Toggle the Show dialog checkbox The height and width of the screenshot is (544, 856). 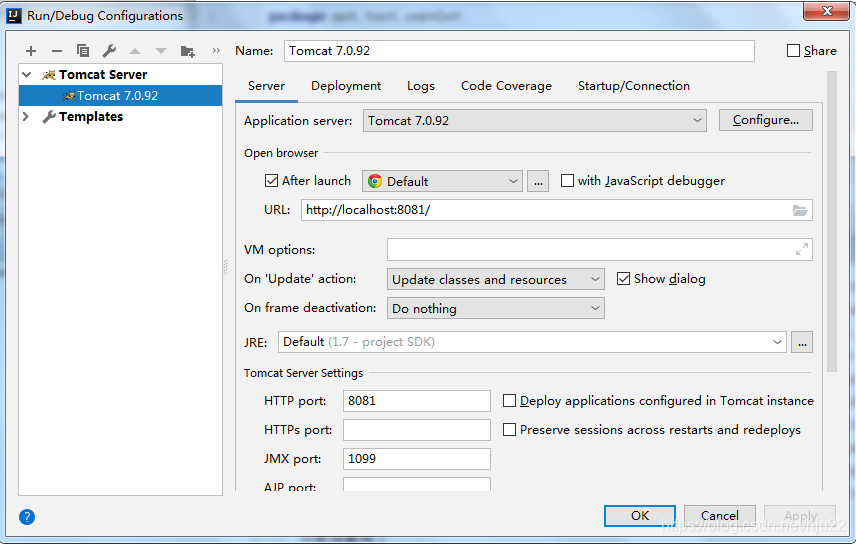tap(623, 279)
